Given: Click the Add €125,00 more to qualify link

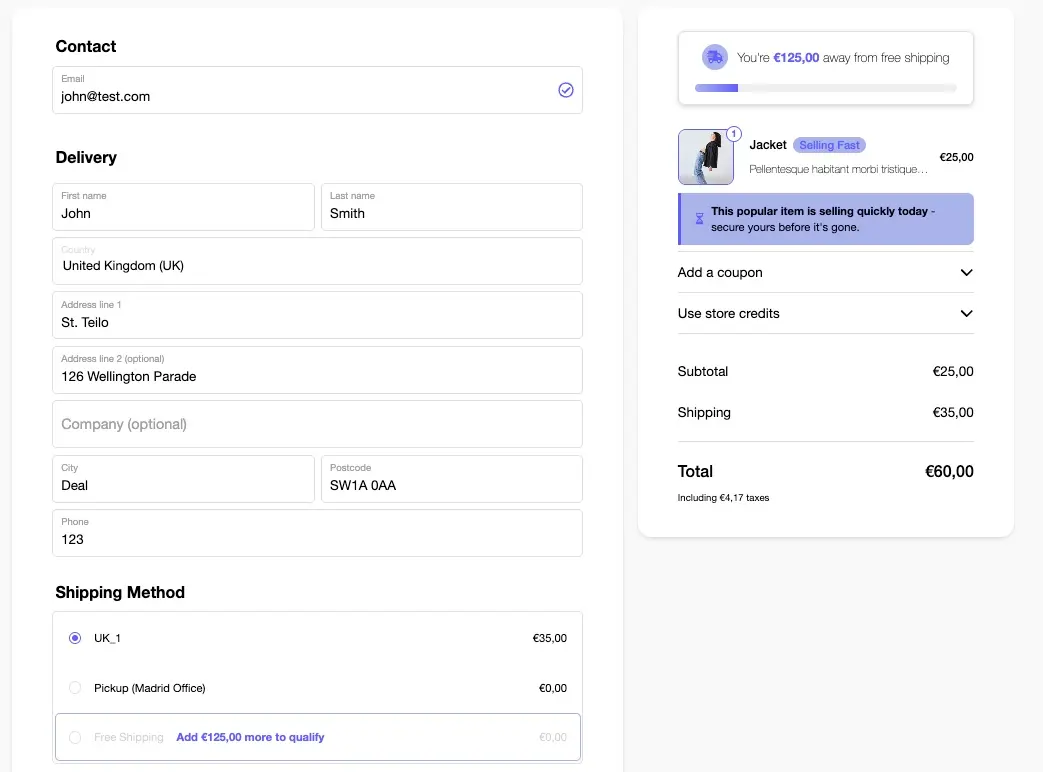Looking at the screenshot, I should [250, 737].
